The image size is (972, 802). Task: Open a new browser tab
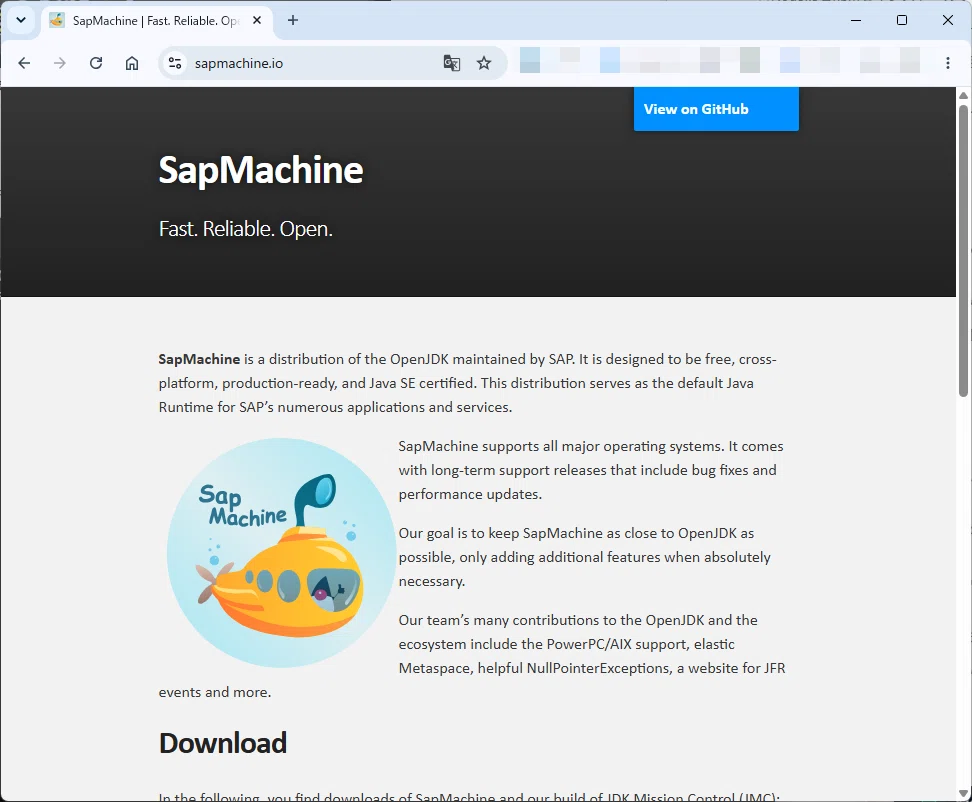(293, 20)
